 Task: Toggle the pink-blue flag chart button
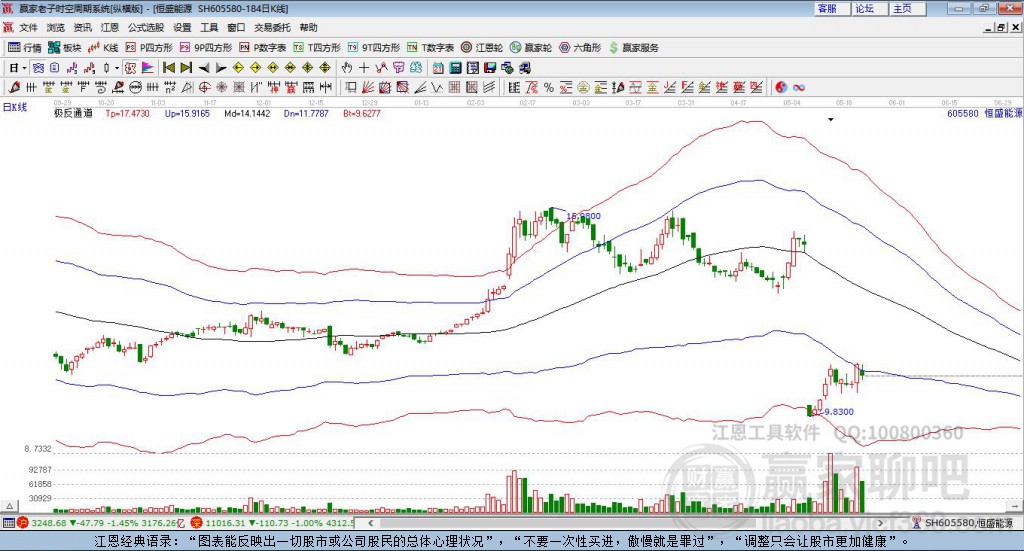[148, 68]
